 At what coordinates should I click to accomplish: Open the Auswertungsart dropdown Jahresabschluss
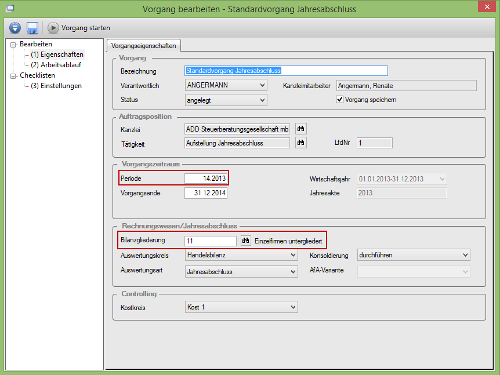[241, 272]
